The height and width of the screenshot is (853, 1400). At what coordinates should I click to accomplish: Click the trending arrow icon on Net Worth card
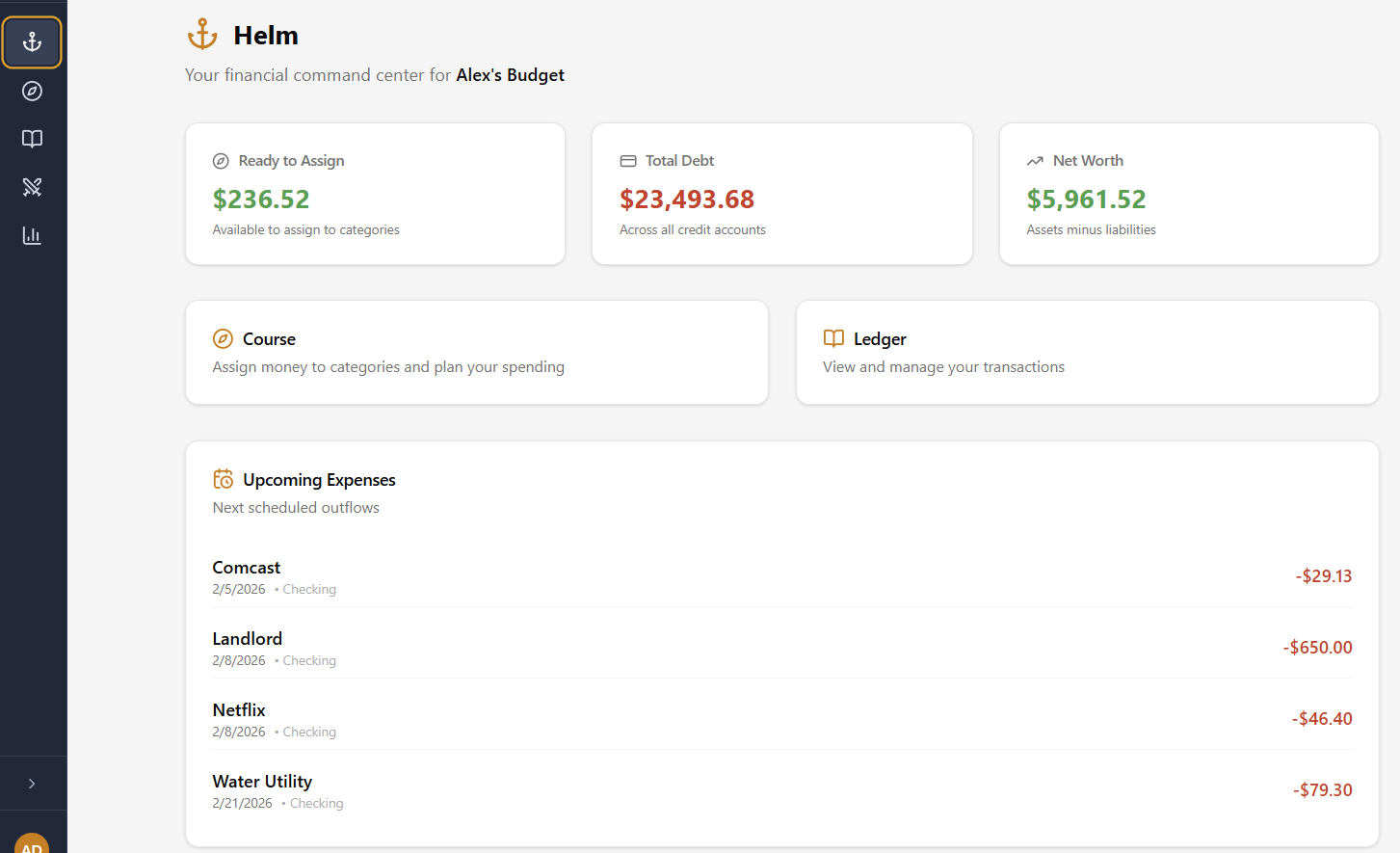(1035, 160)
